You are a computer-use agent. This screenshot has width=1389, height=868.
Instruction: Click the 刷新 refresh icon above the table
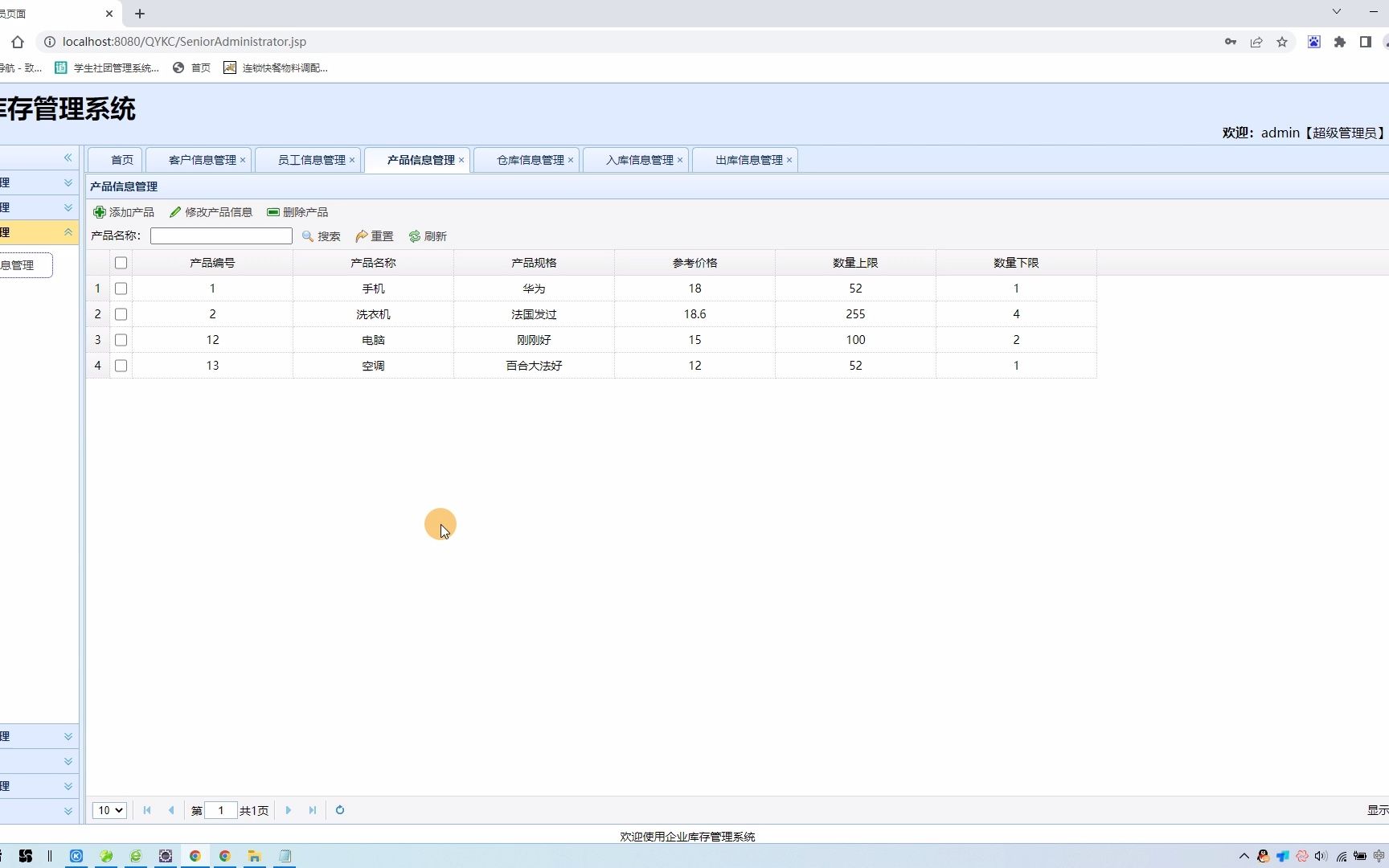pos(415,236)
